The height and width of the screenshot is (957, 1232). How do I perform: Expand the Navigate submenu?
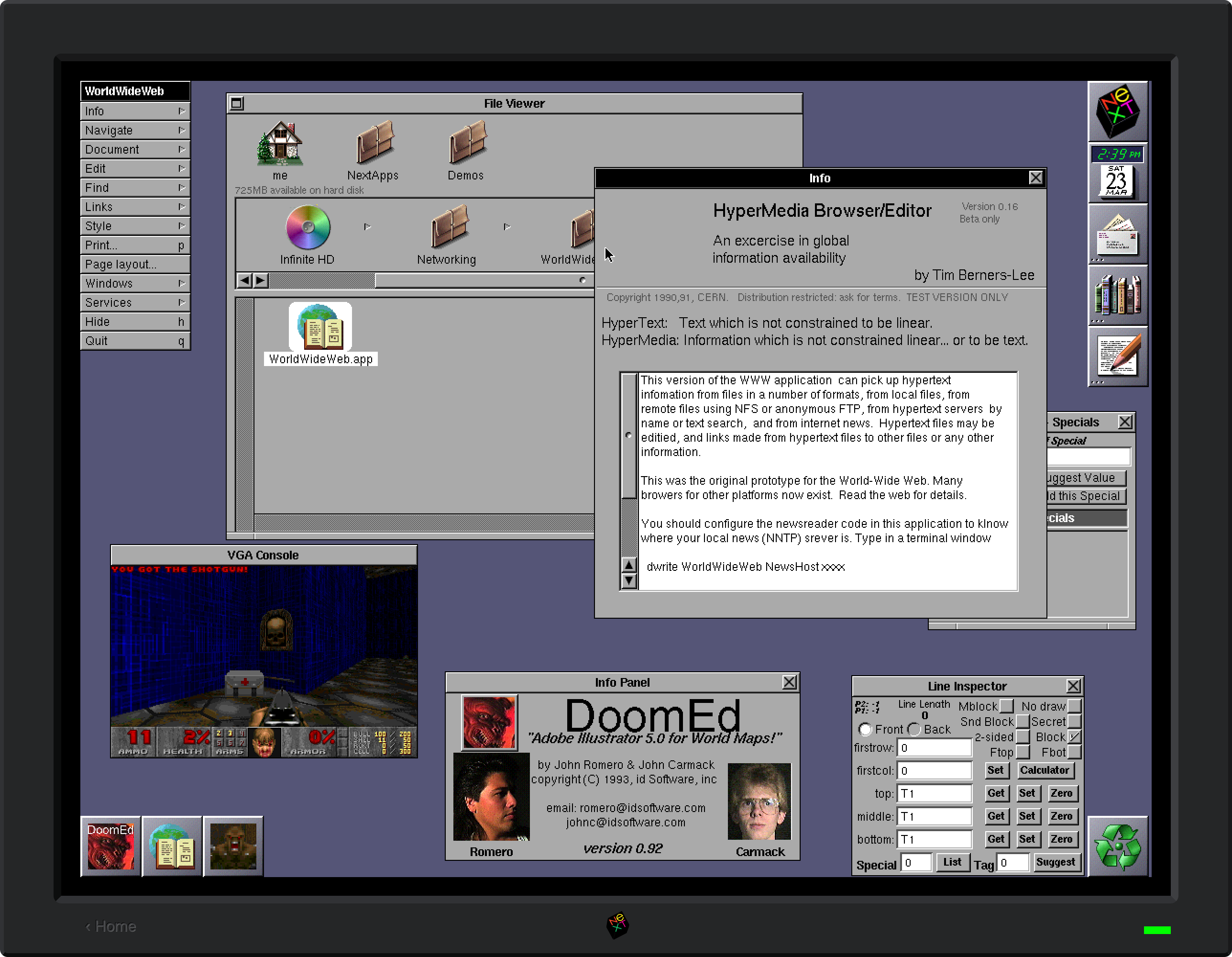point(135,130)
